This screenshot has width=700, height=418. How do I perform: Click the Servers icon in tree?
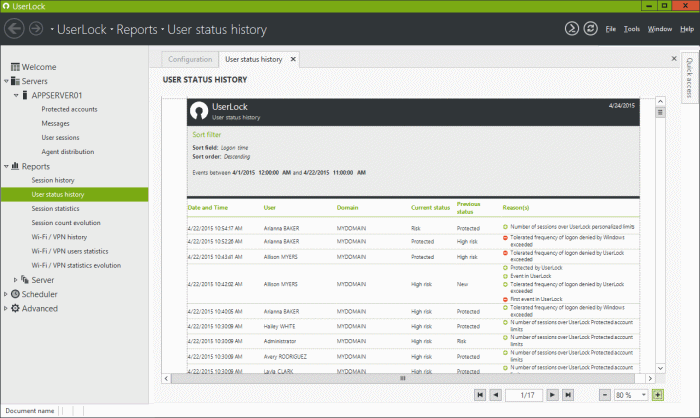tap(15, 81)
